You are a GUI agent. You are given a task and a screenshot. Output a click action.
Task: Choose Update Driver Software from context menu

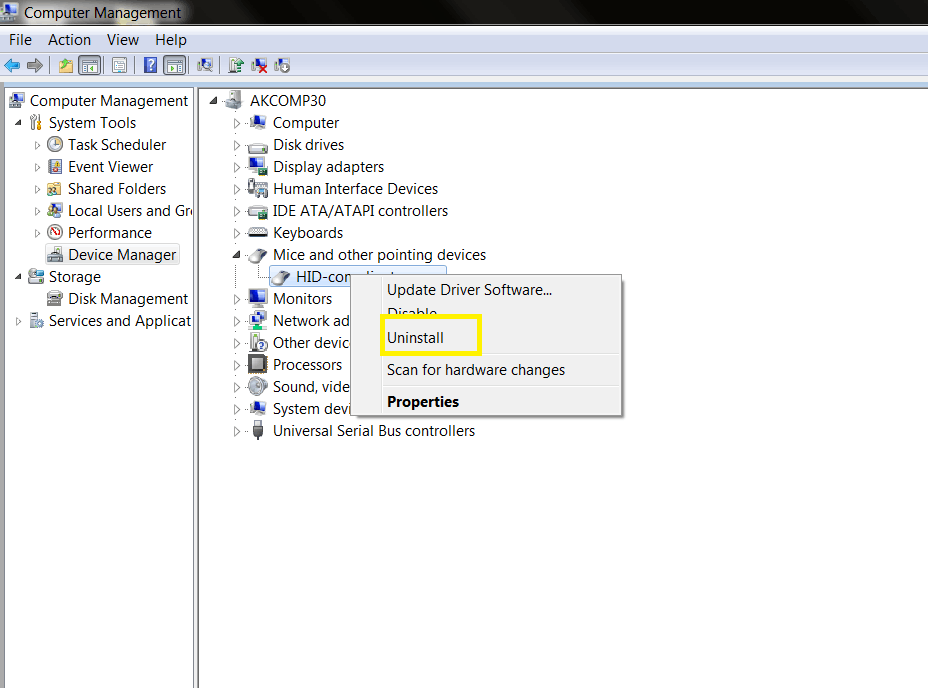(x=485, y=290)
